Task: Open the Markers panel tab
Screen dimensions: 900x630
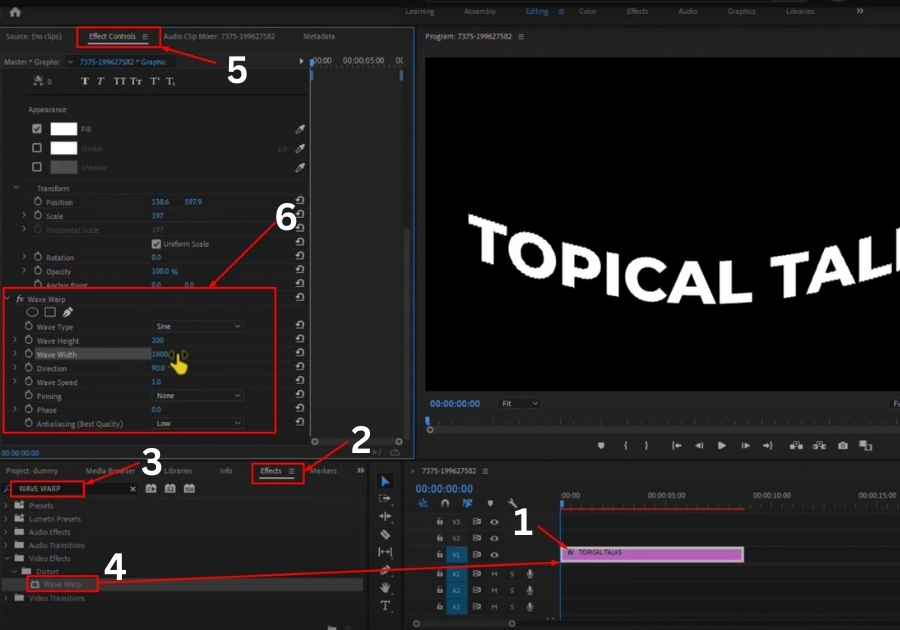Action: (x=323, y=470)
